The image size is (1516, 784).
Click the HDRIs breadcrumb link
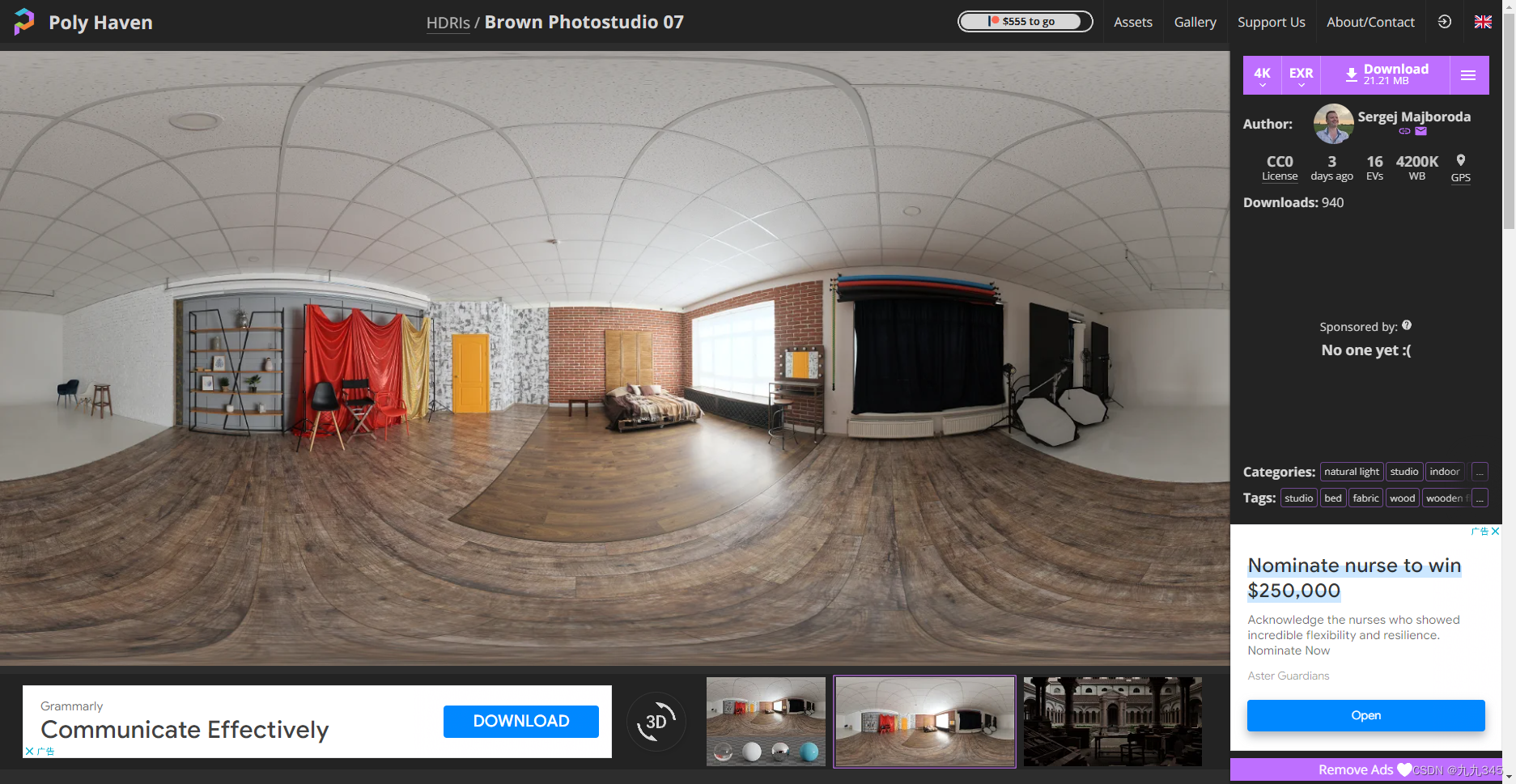coord(448,23)
